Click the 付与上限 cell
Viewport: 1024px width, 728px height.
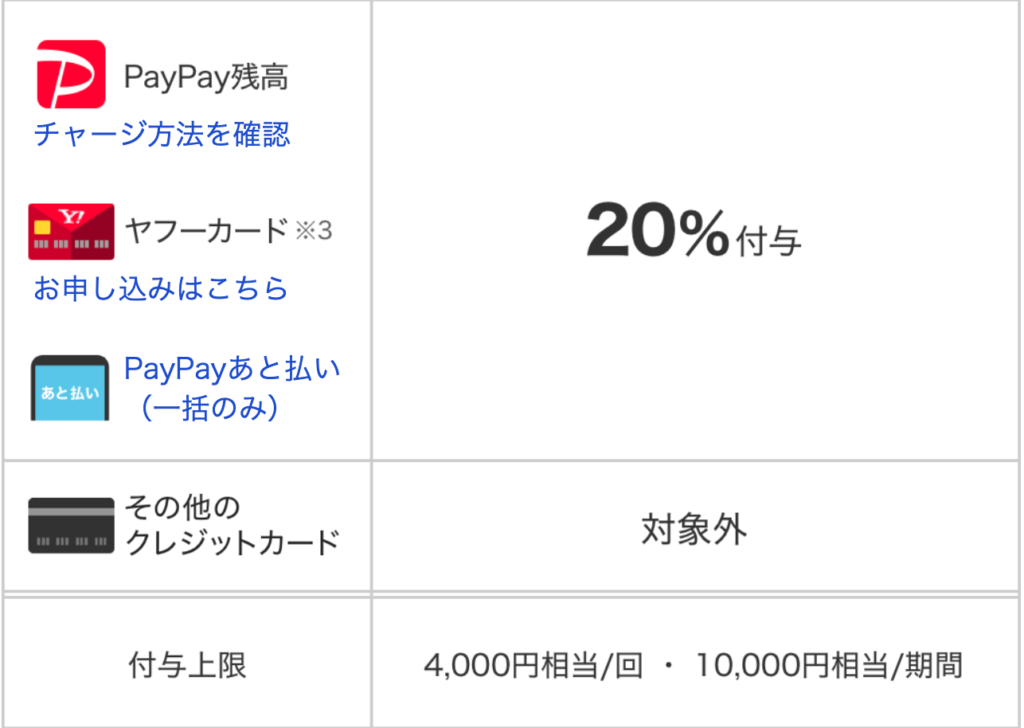(x=187, y=665)
